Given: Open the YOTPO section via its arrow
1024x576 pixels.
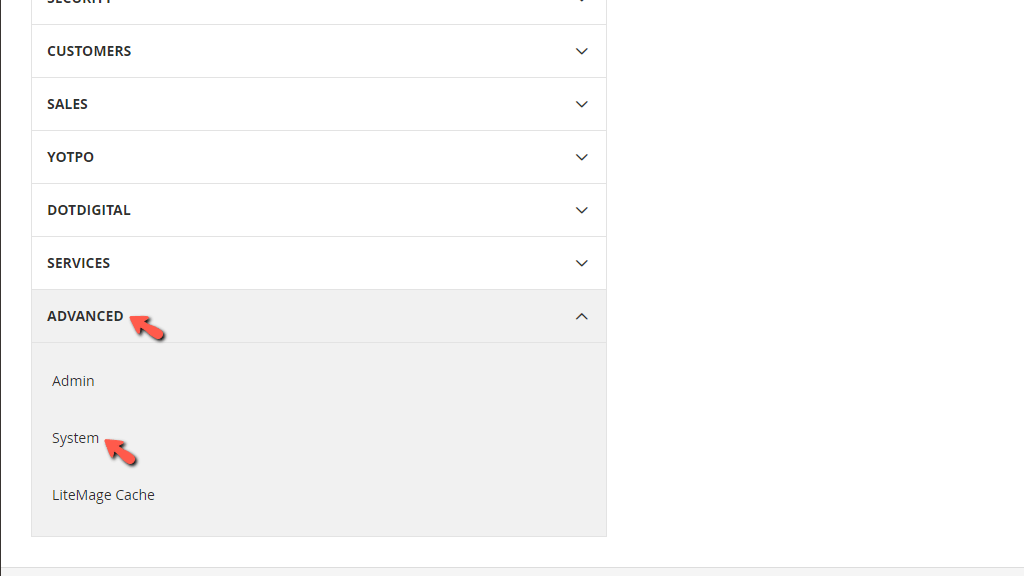Looking at the screenshot, I should pos(581,157).
